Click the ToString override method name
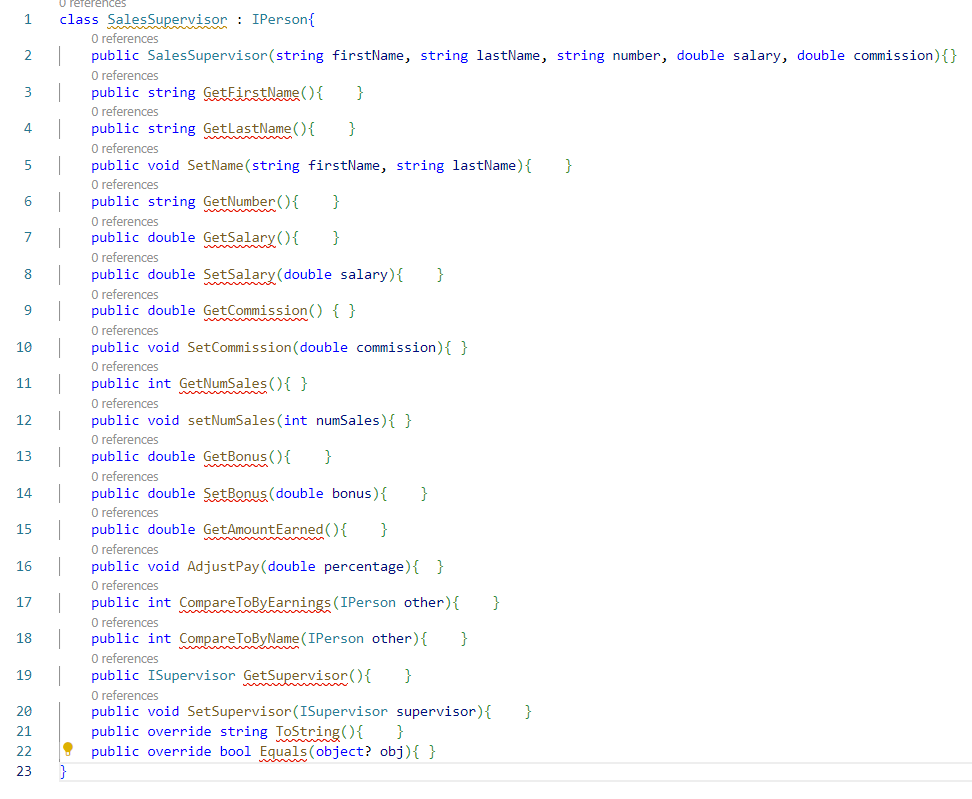This screenshot has height=799, width=972. coord(308,731)
